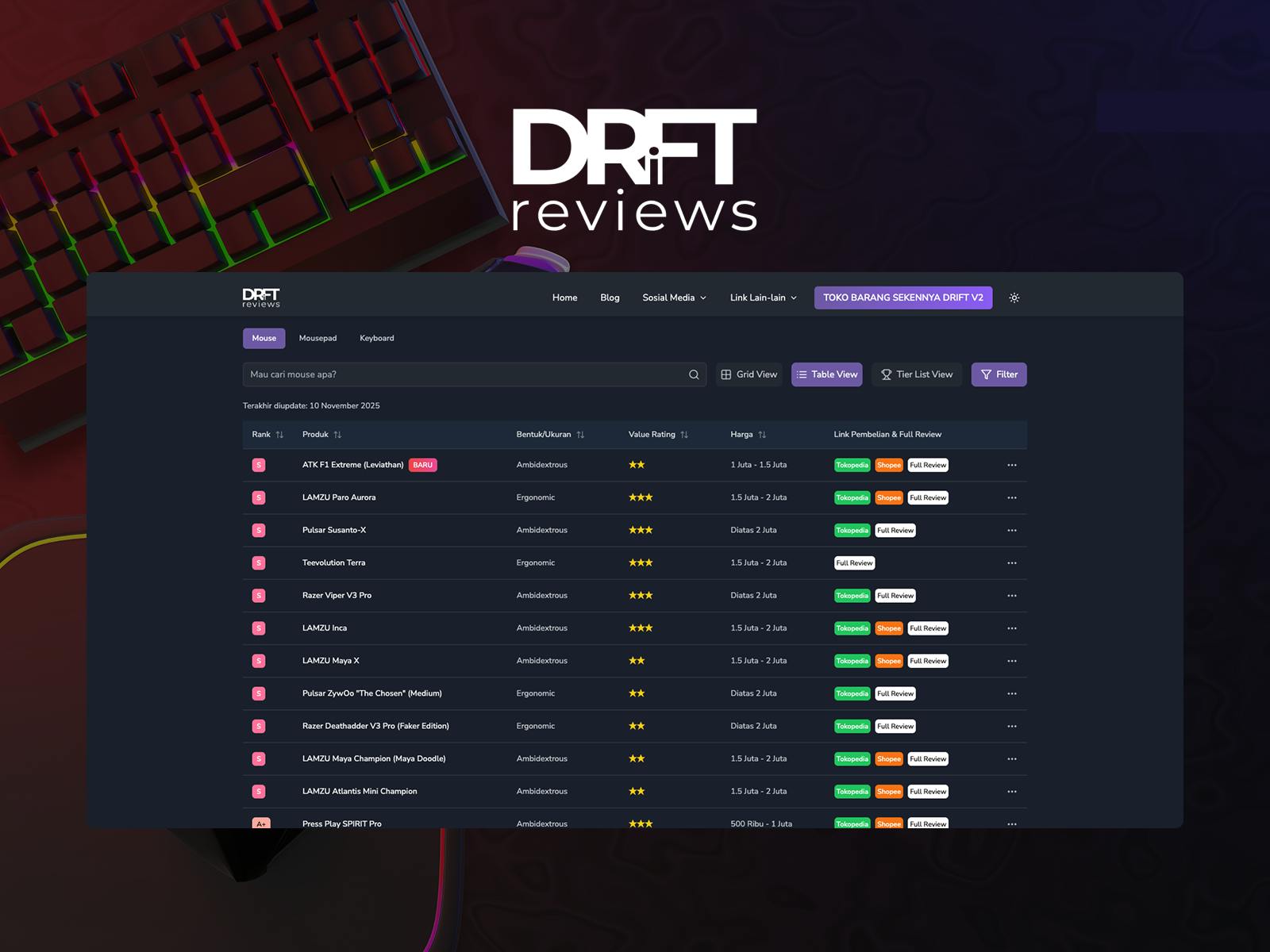Click product name LAMZU Atlantis Mini Champion
Screen dimensions: 1270x952
click(360, 791)
